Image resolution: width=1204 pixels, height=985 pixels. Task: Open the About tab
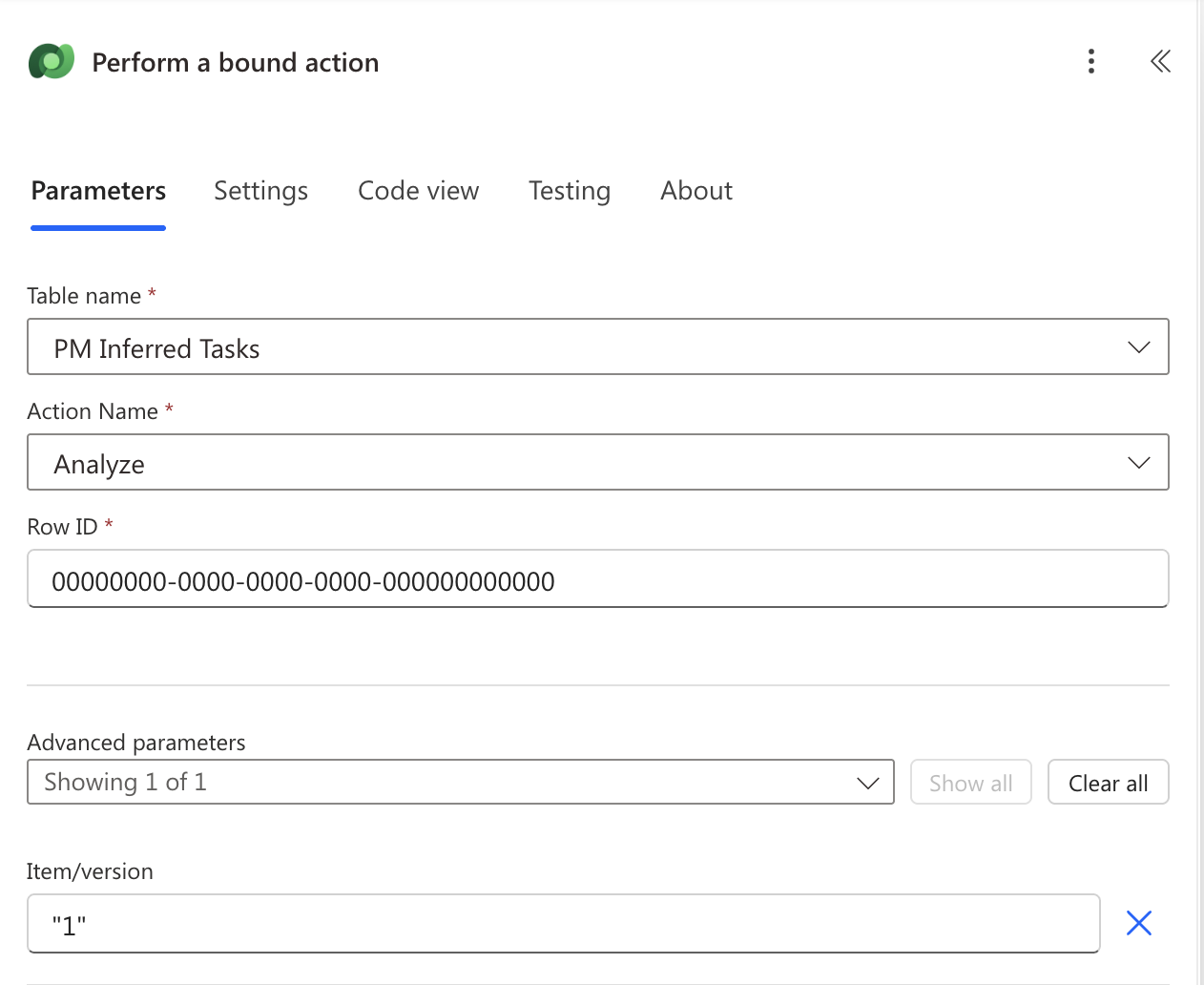(695, 191)
